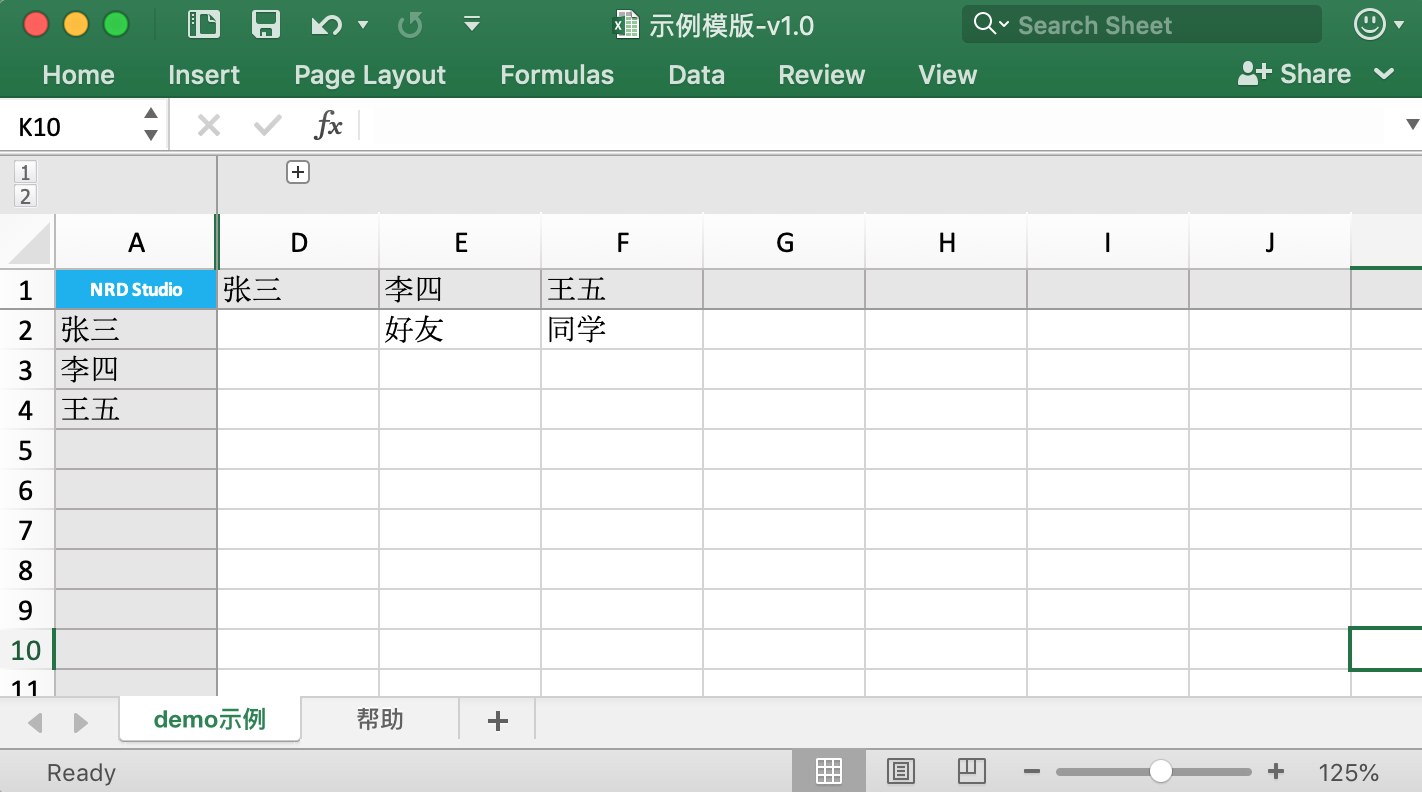Collapse outline to level 1
The width and height of the screenshot is (1422, 792).
point(24,172)
